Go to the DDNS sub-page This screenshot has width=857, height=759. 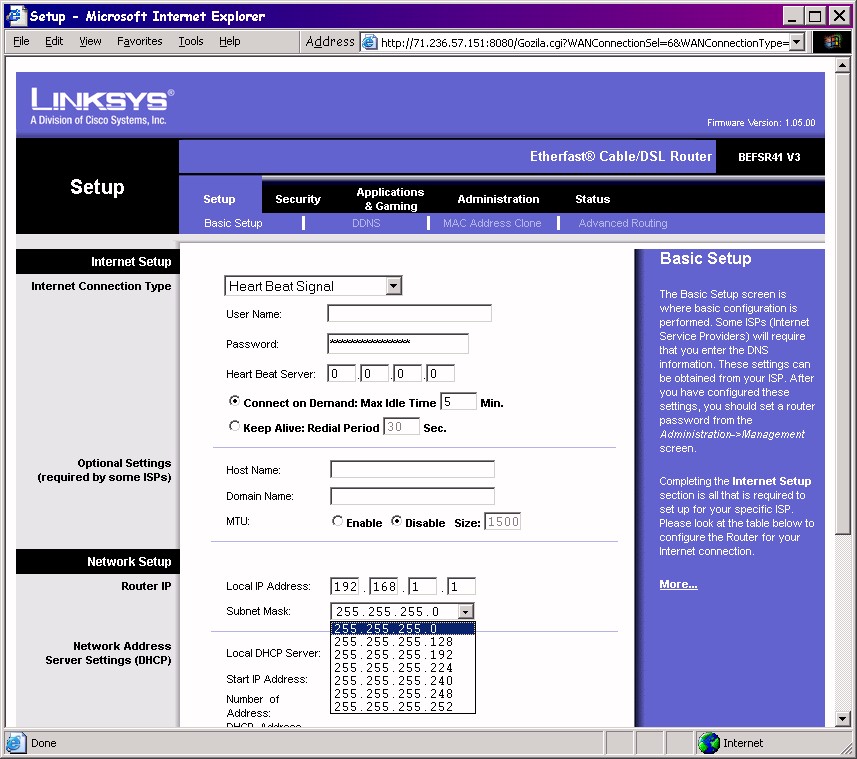click(366, 223)
